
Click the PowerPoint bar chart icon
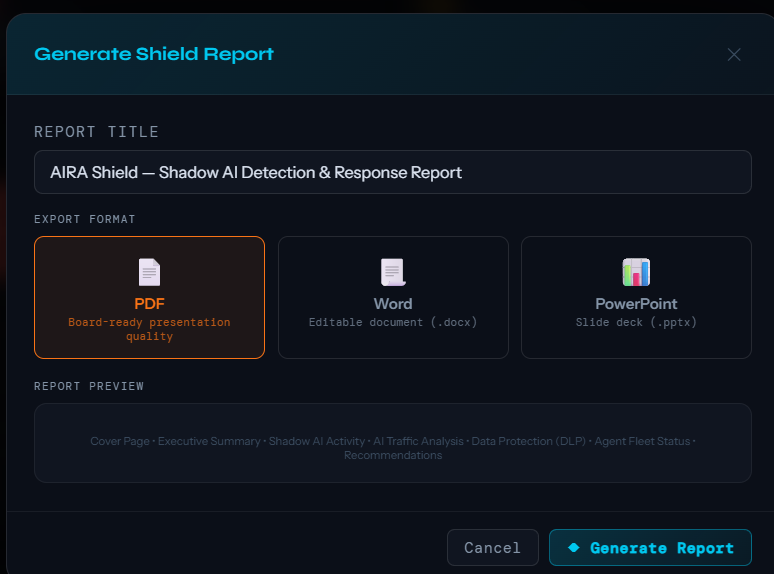(x=636, y=272)
